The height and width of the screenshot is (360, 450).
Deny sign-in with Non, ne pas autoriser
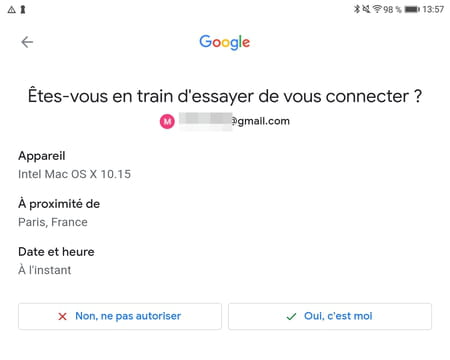click(x=120, y=316)
